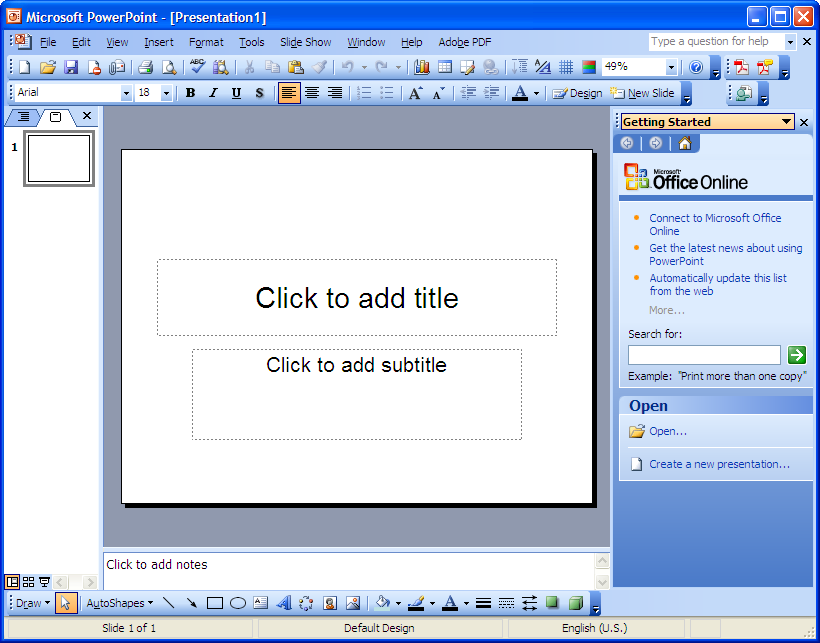Open the Dash Style options
This screenshot has width=820, height=643.
point(506,603)
